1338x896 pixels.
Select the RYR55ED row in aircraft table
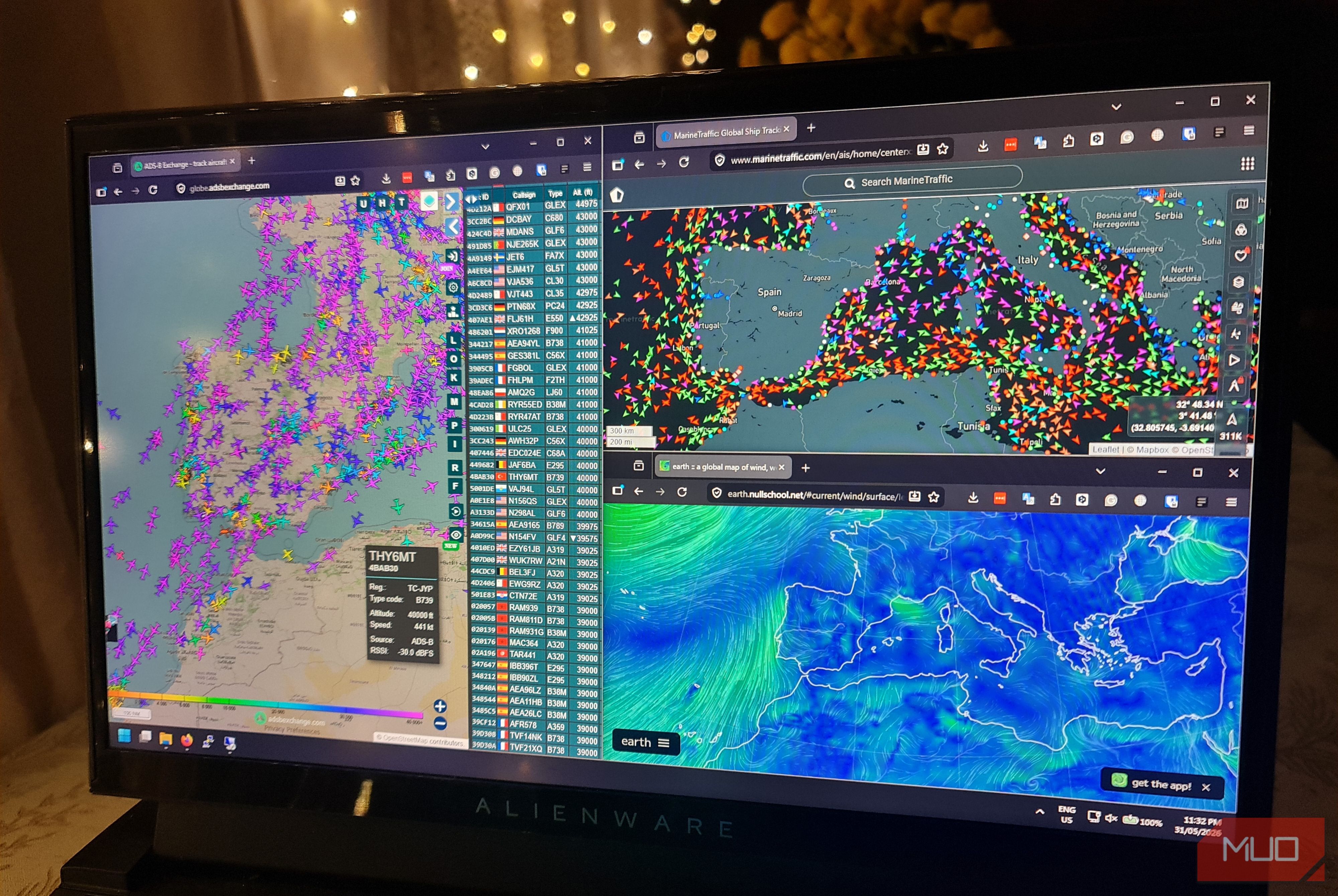(533, 405)
